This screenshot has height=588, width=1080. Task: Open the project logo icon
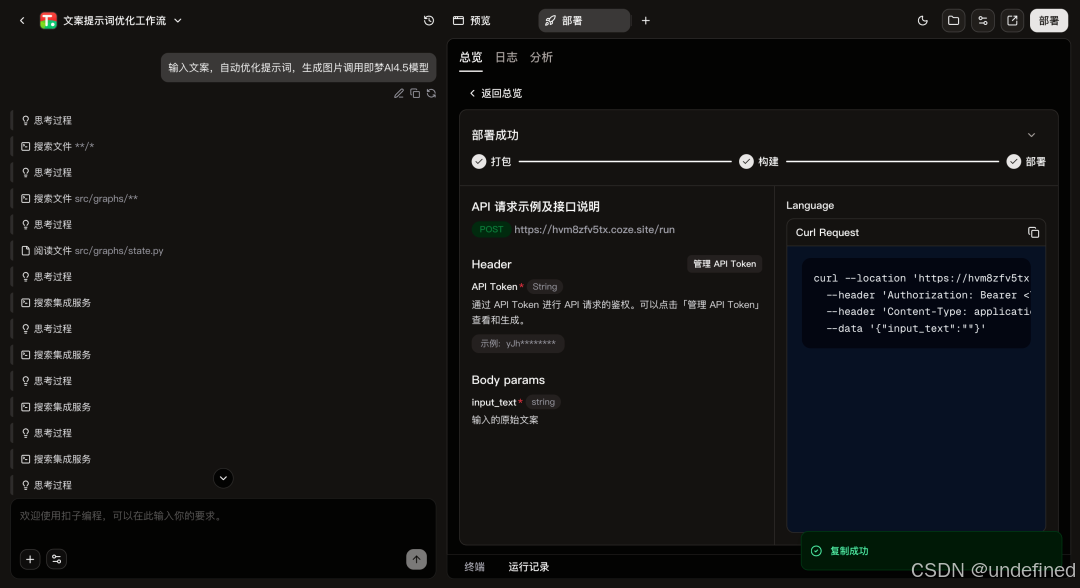(48, 21)
